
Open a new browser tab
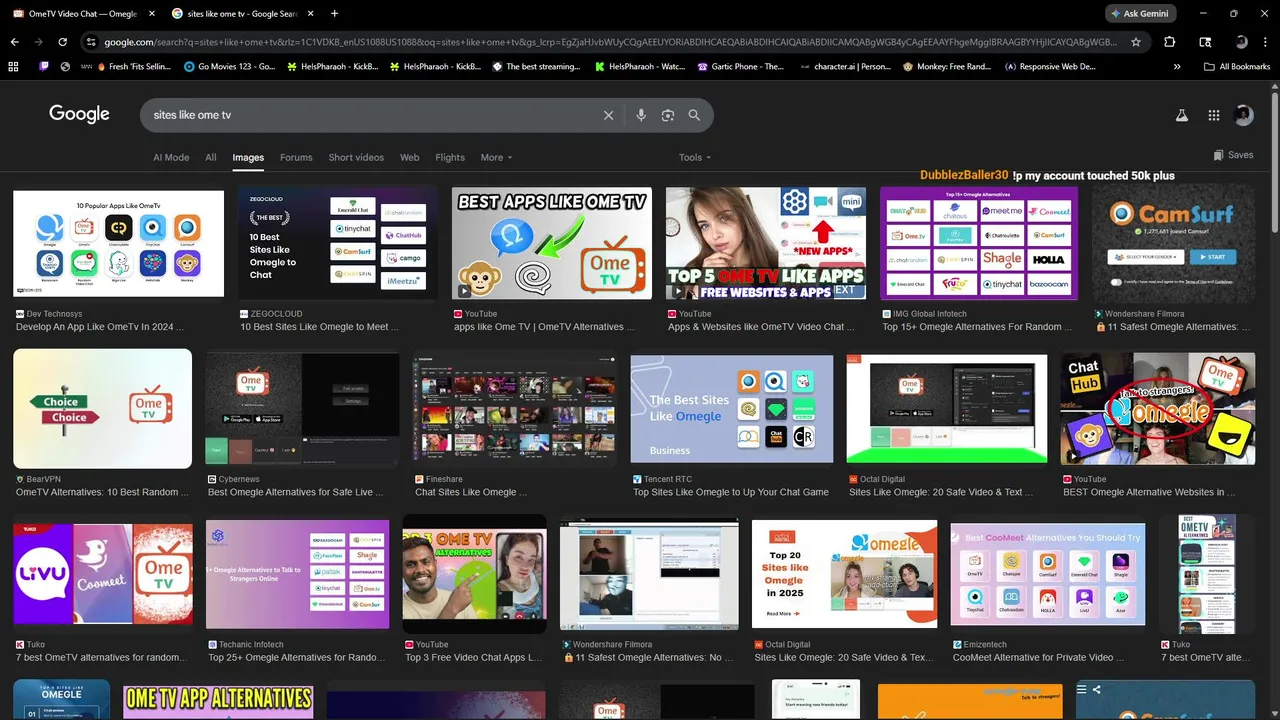pos(334,14)
